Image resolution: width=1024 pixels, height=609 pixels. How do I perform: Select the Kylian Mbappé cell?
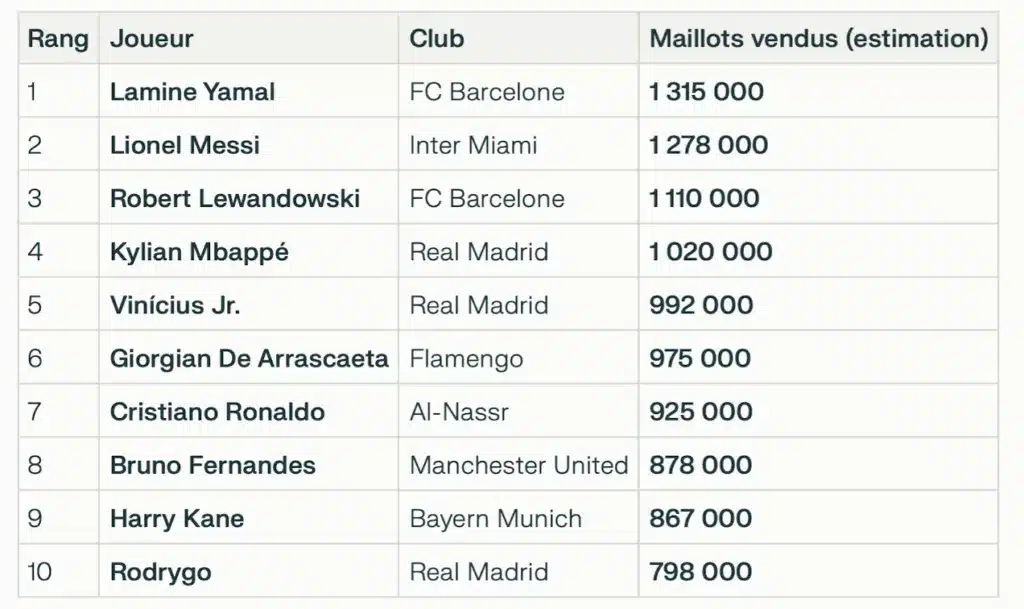coord(199,251)
